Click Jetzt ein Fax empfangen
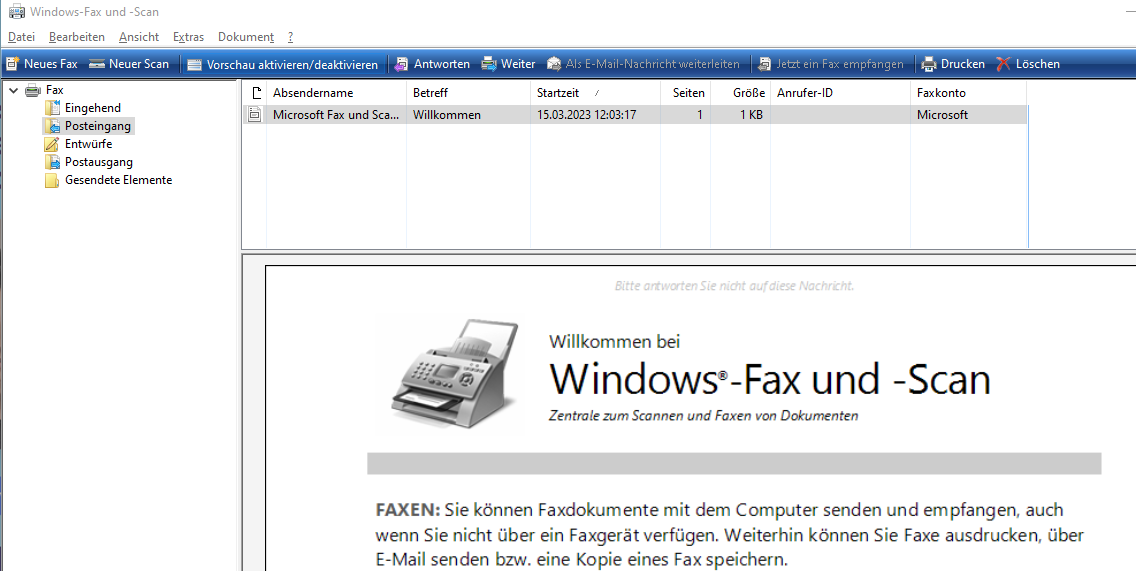The image size is (1136, 571). coord(831,64)
